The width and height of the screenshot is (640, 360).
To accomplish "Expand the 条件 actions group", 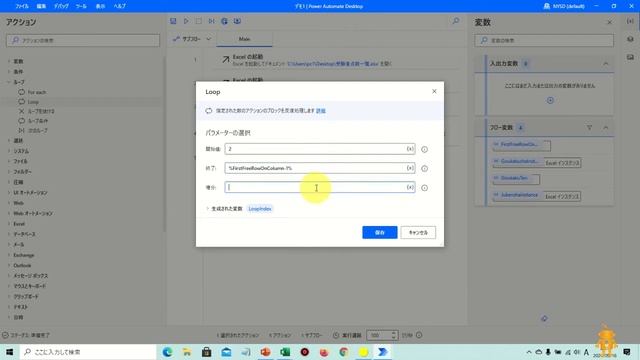I will 9,71.
